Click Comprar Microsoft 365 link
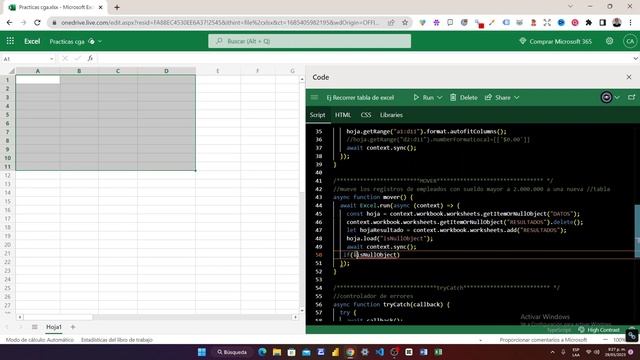Screen dimensions: 640x360 click(x=555, y=41)
